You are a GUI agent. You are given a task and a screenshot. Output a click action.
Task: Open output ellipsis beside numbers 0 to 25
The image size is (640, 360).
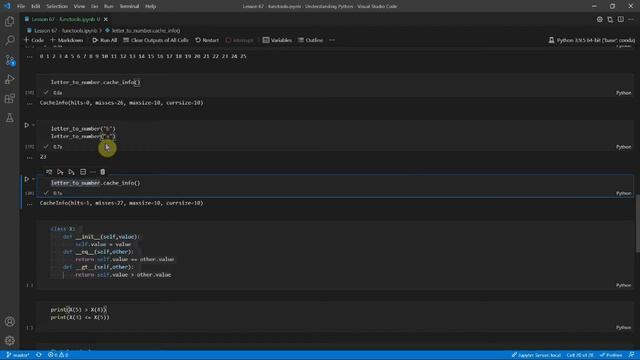(x=29, y=57)
